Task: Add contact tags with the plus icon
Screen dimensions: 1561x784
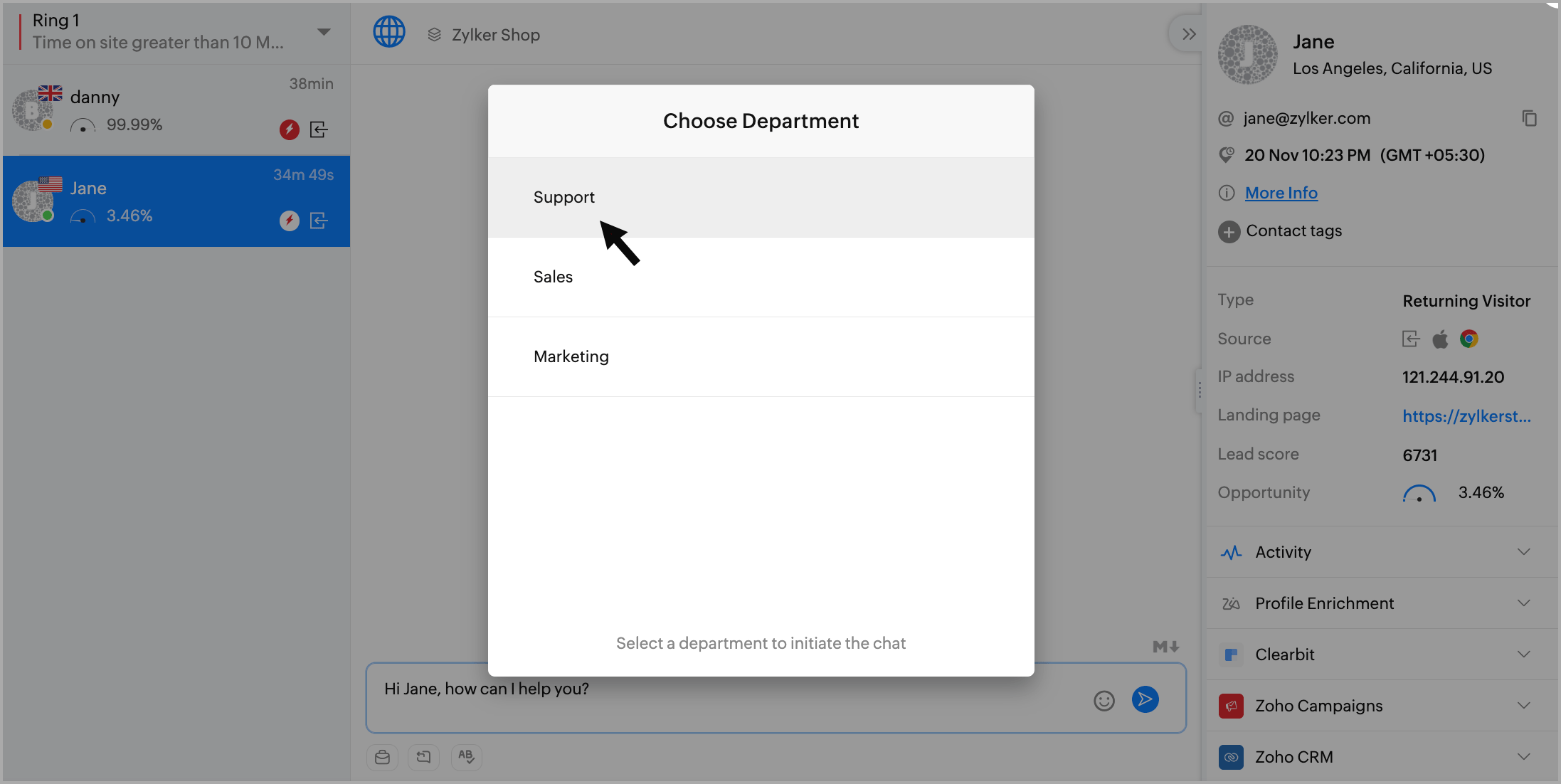Action: (x=1229, y=231)
